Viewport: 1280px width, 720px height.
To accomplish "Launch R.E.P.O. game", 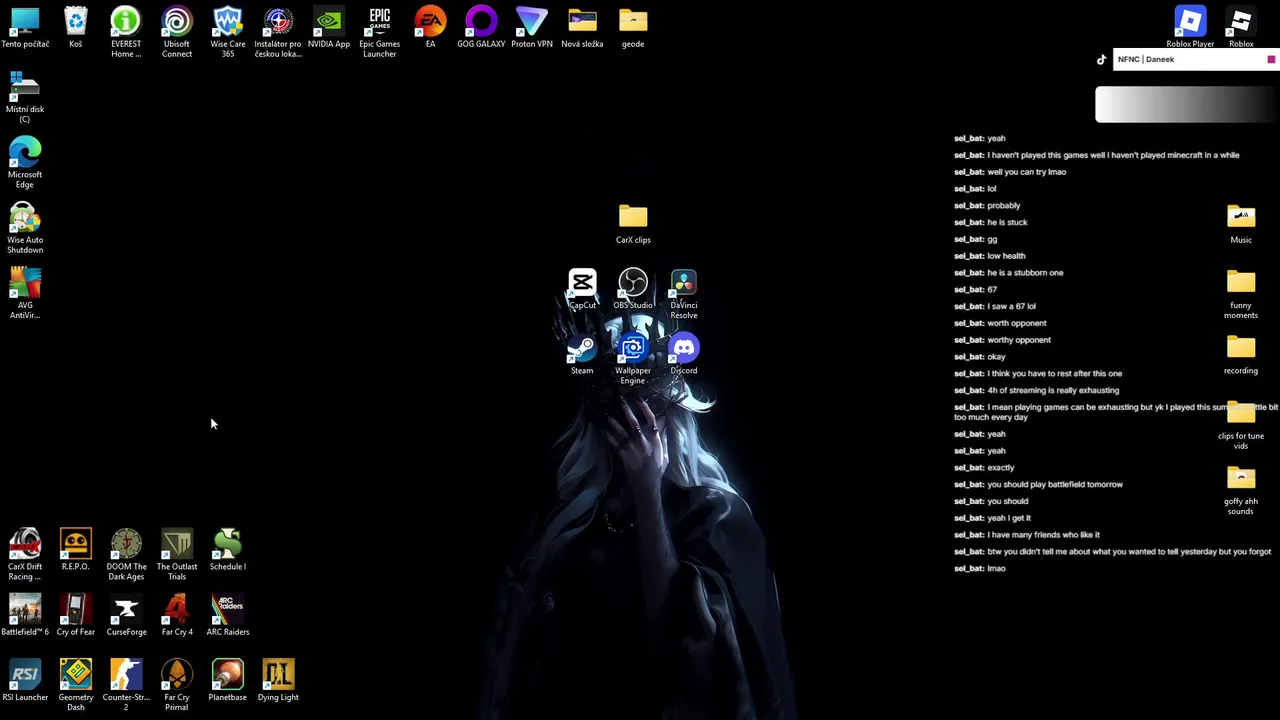I will (x=76, y=551).
